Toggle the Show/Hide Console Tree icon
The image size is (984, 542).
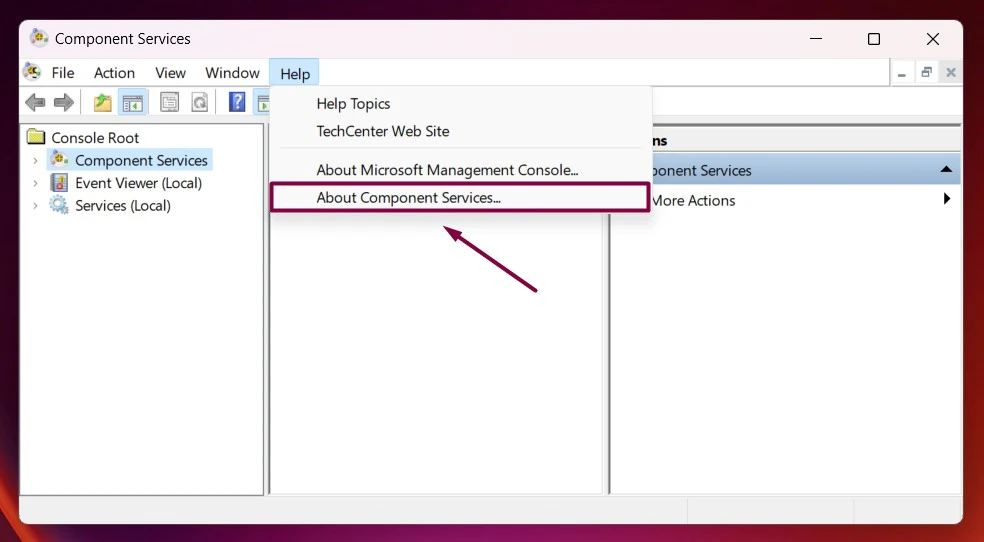tap(133, 102)
